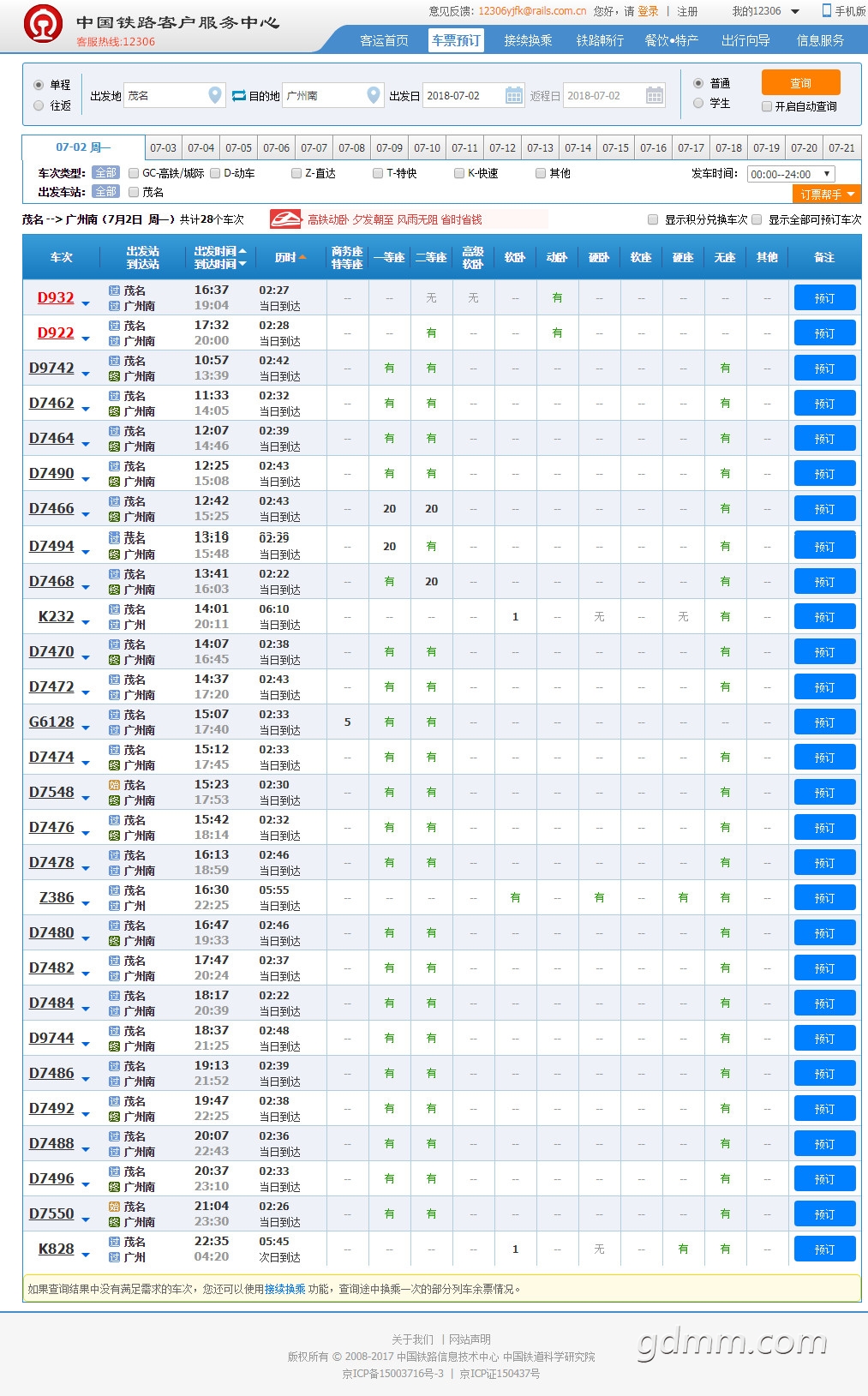Choose the 学生 ticket radio button
The height and width of the screenshot is (1396, 868).
click(698, 103)
